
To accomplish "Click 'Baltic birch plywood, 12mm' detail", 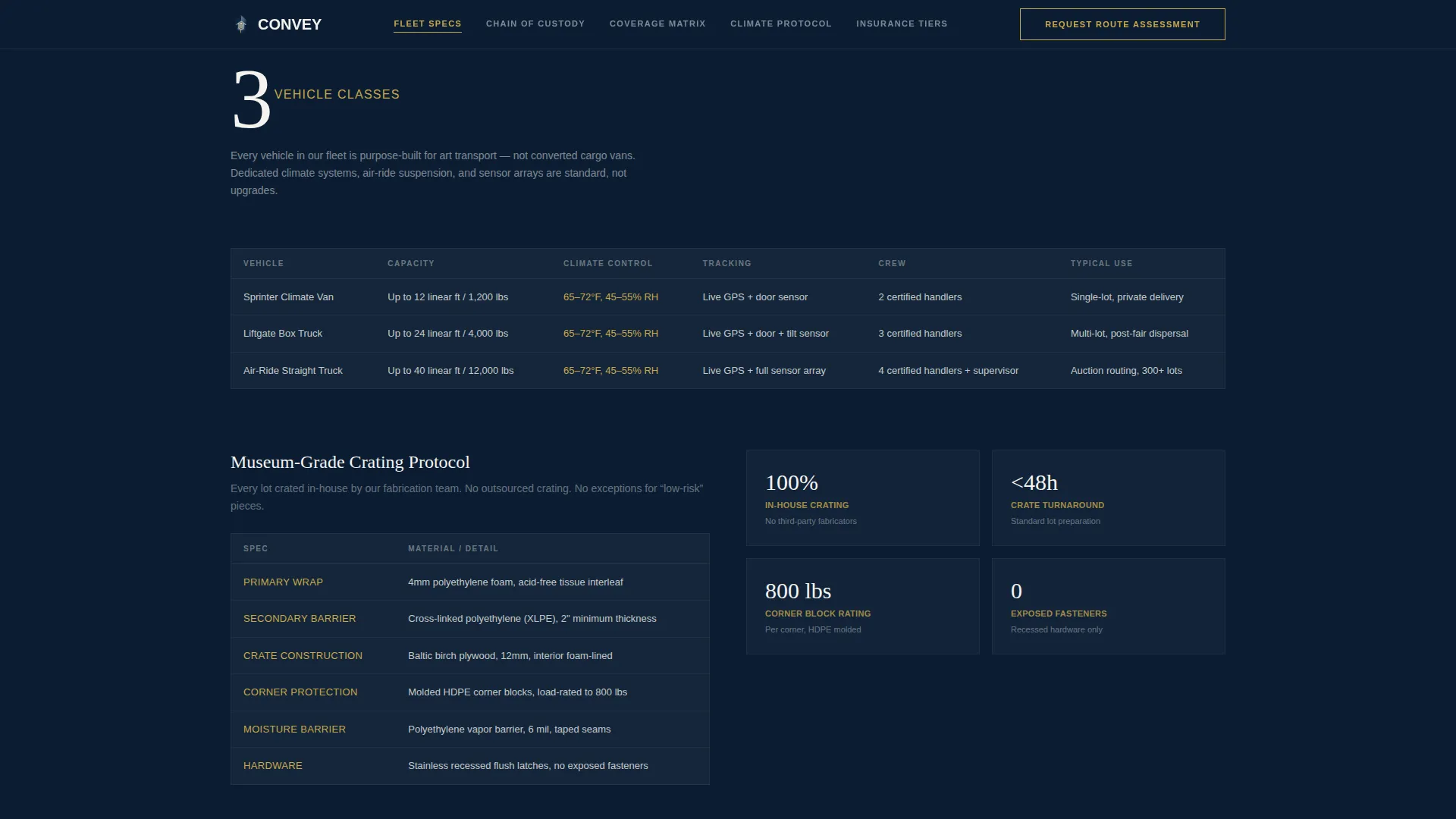I will click(510, 656).
